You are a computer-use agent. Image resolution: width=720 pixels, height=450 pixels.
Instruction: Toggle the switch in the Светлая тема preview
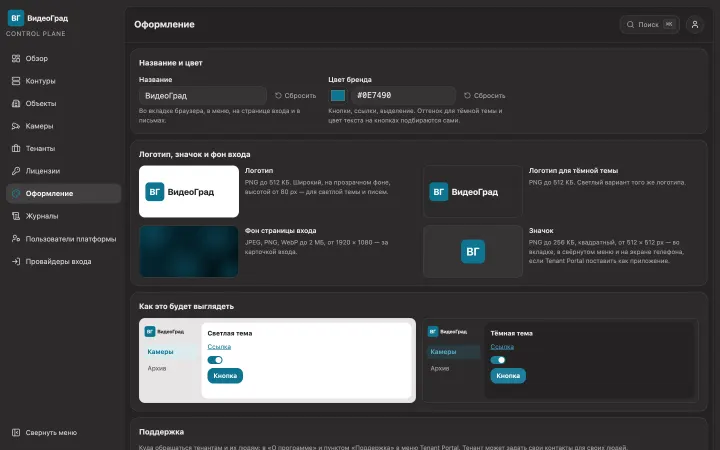pyautogui.click(x=215, y=360)
